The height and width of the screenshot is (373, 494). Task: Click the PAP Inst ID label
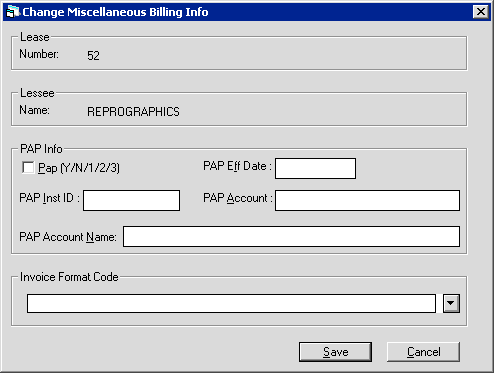(49, 198)
